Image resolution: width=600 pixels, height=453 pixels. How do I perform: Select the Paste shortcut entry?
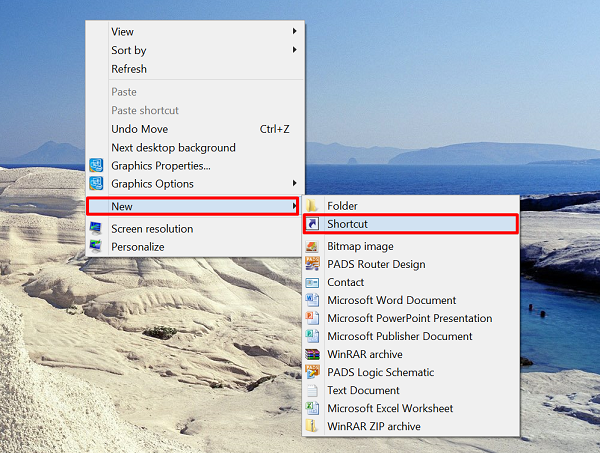point(195,110)
